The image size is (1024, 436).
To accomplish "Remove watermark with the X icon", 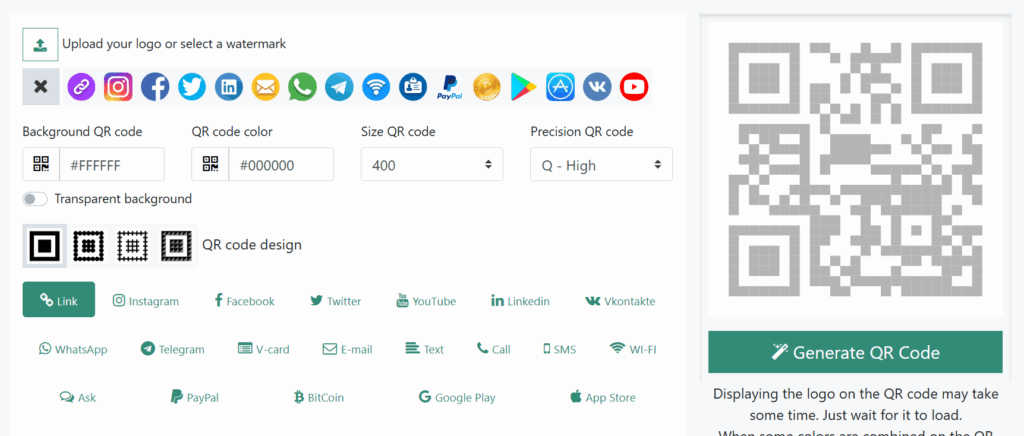I will 40,86.
